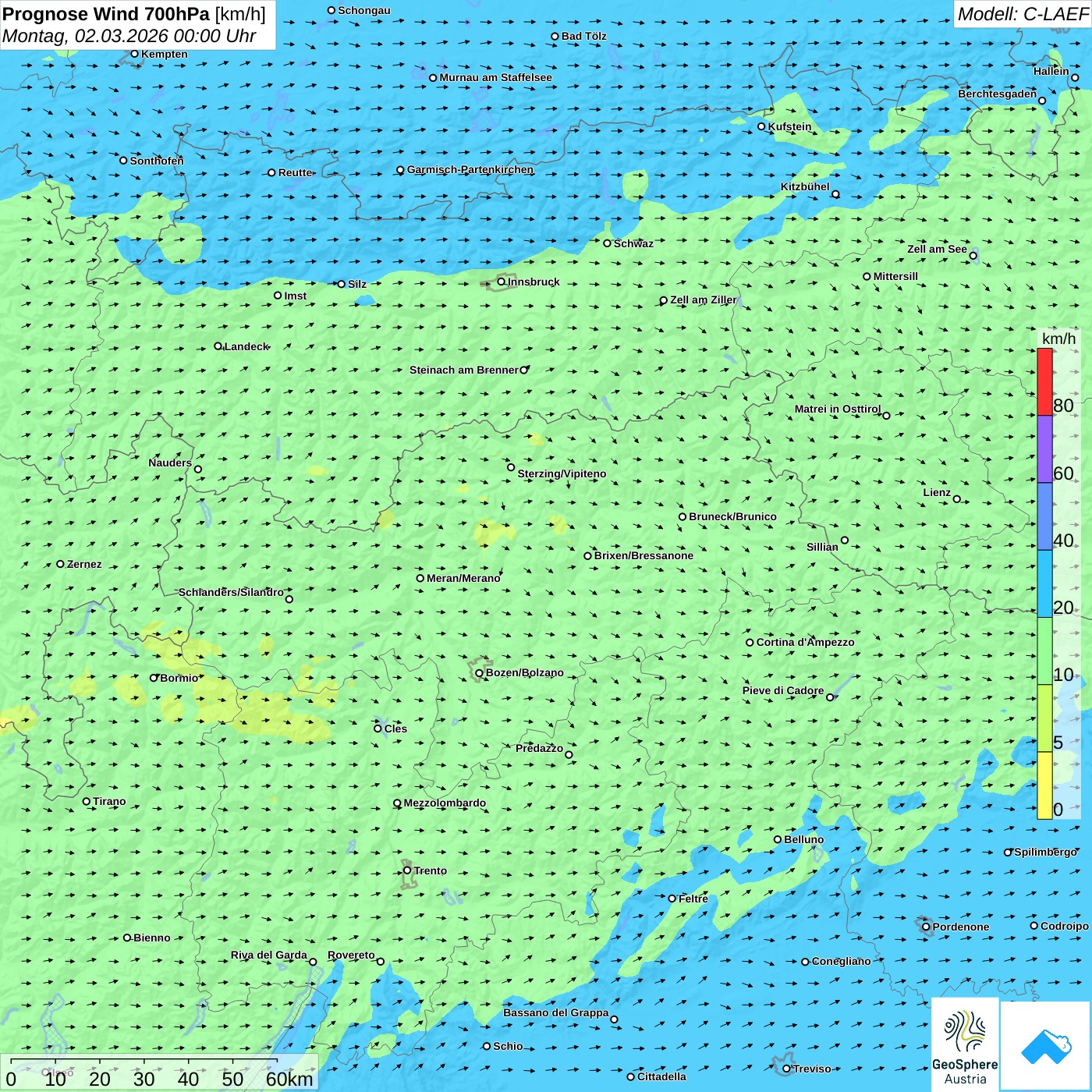
Task: Click the purple 60 km/h legend segment
Action: [x=1044, y=448]
